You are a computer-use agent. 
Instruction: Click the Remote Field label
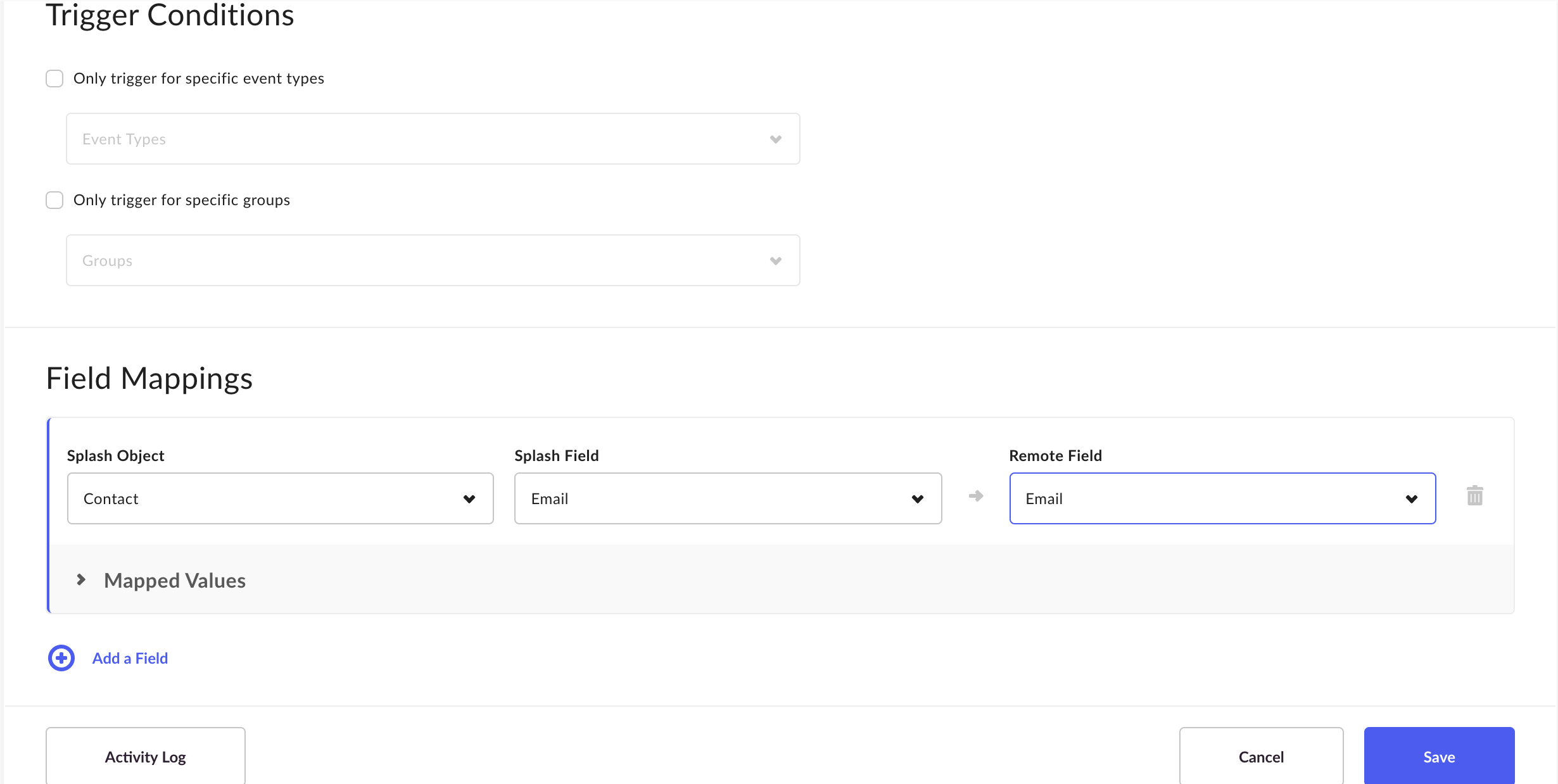(1055, 456)
